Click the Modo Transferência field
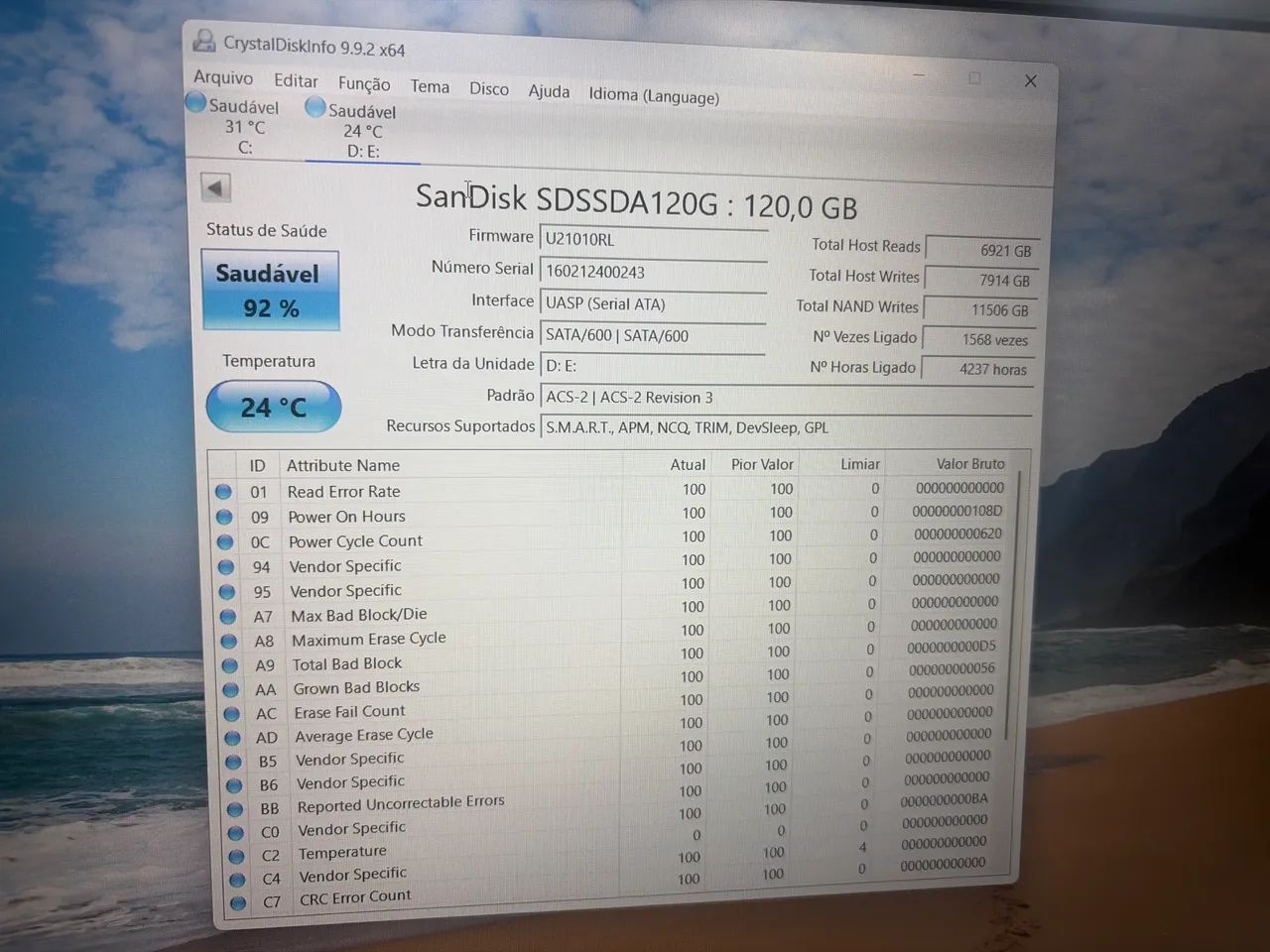Image resolution: width=1270 pixels, height=952 pixels. coord(653,336)
